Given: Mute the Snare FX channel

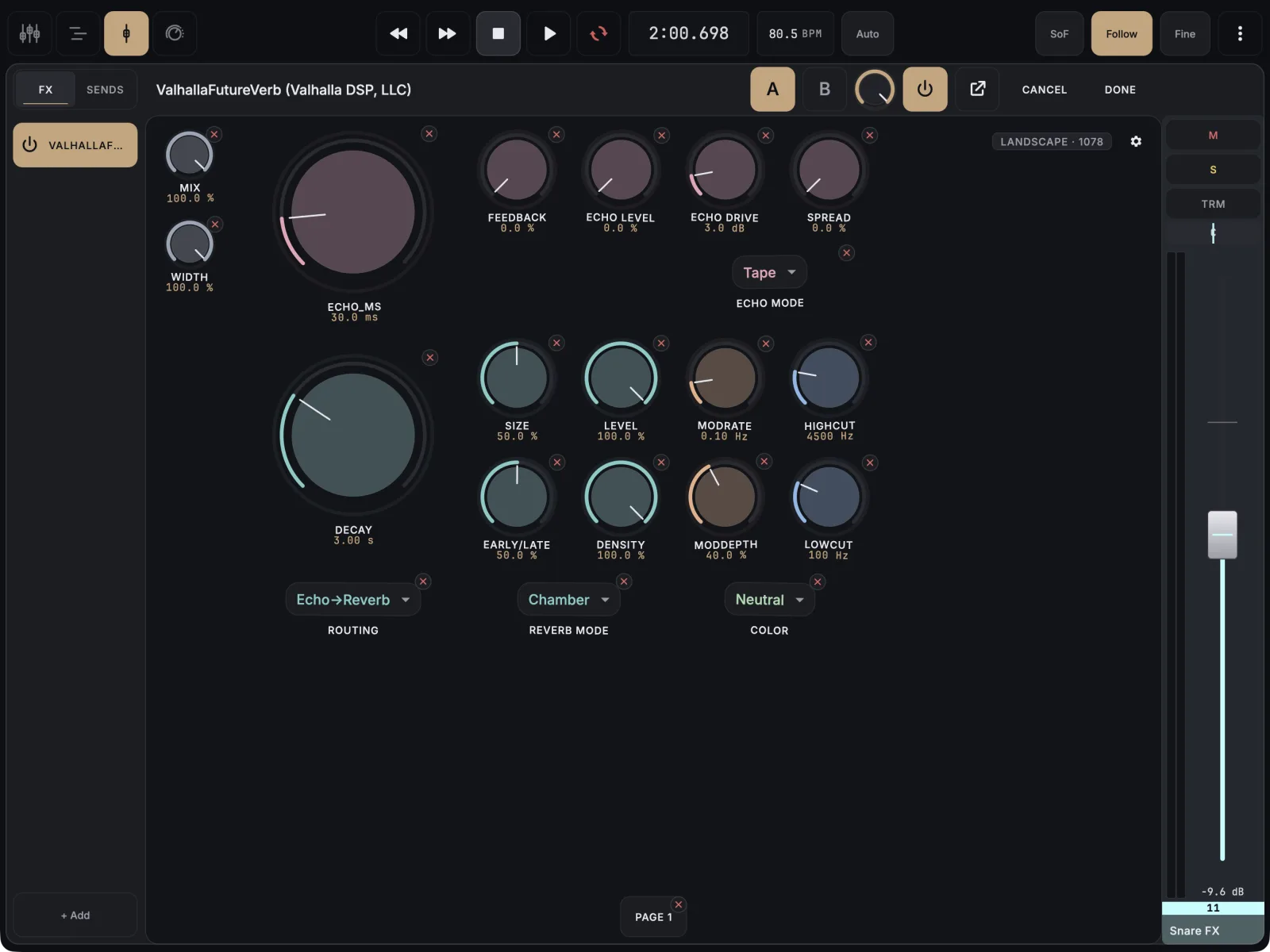Looking at the screenshot, I should pyautogui.click(x=1213, y=135).
